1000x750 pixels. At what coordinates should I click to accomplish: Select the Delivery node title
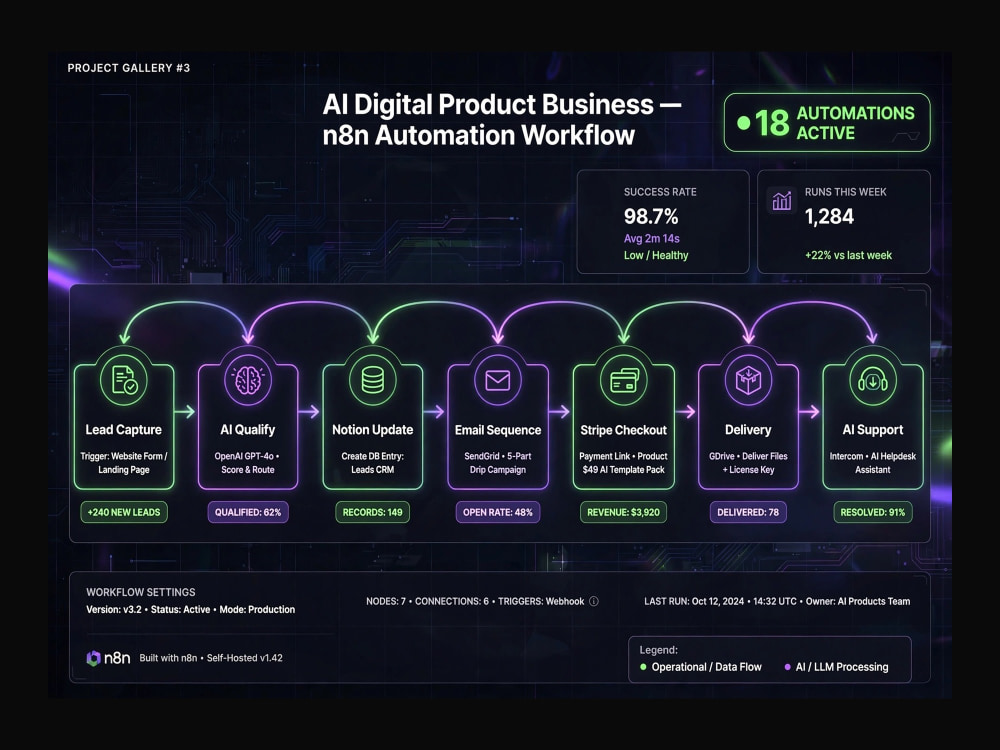(x=748, y=430)
